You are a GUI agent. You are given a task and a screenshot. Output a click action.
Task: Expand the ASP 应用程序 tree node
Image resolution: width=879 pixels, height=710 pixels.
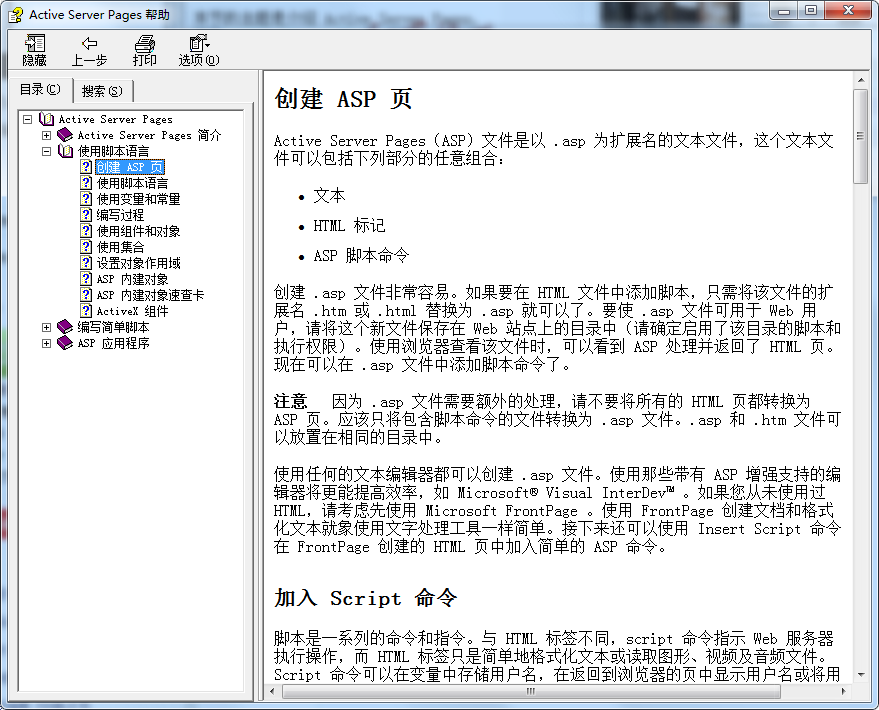pyautogui.click(x=47, y=343)
